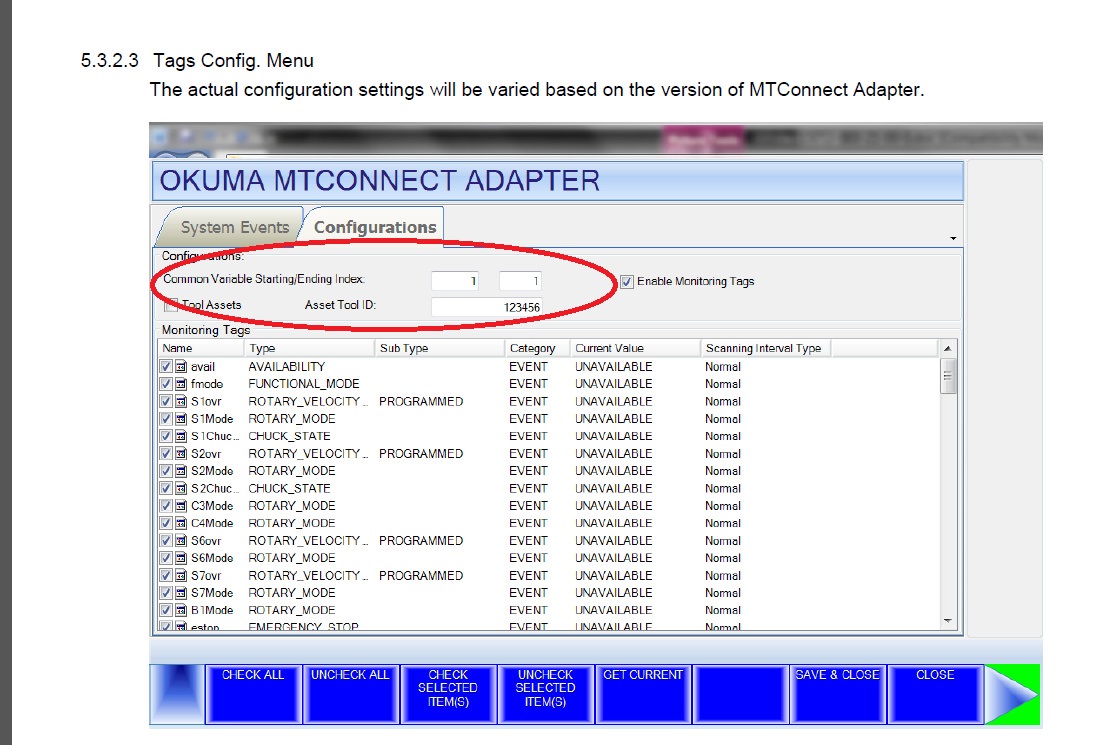Select Normal interval in S6ovr row

click(x=722, y=541)
